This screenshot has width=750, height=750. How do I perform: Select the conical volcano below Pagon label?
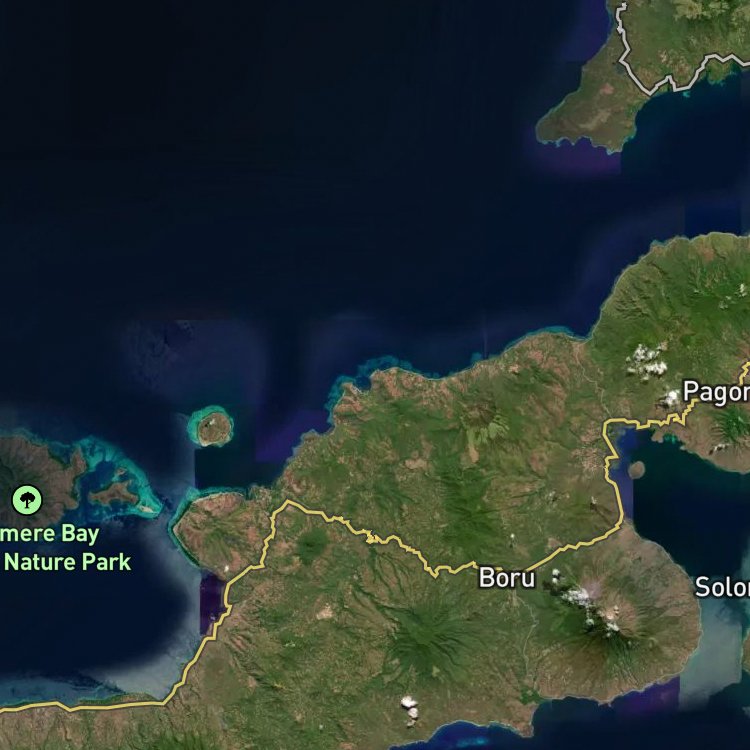pyautogui.click(x=731, y=424)
